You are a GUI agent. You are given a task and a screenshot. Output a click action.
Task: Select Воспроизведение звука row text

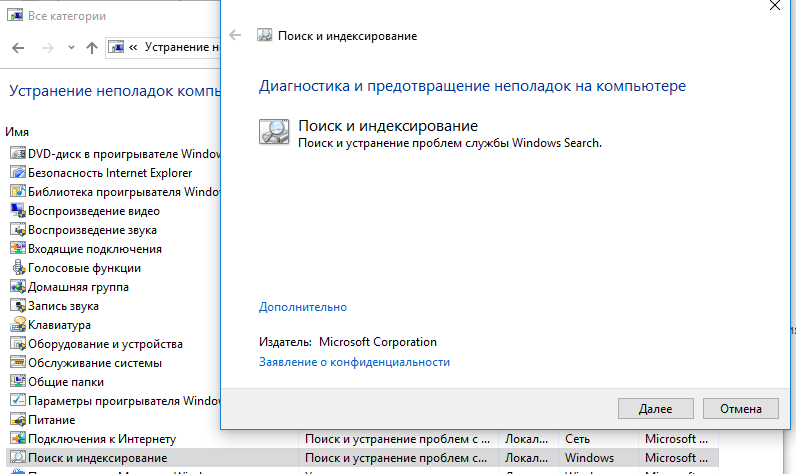(92, 230)
